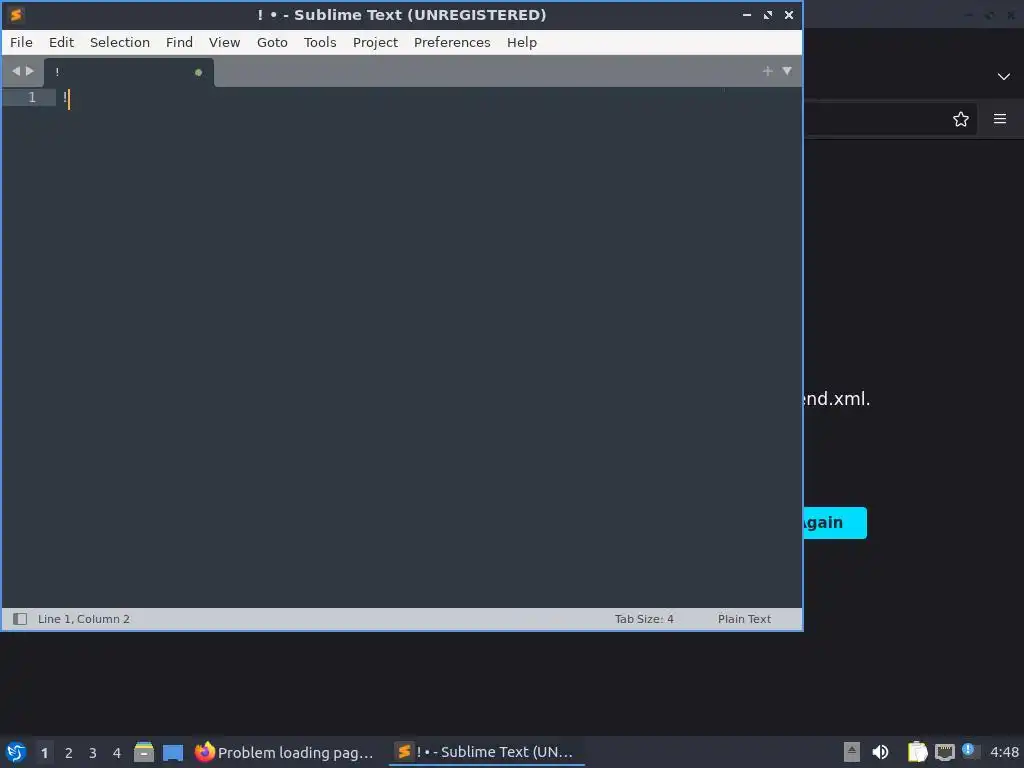Open the Goto menu
The image size is (1024, 768).
click(x=272, y=42)
